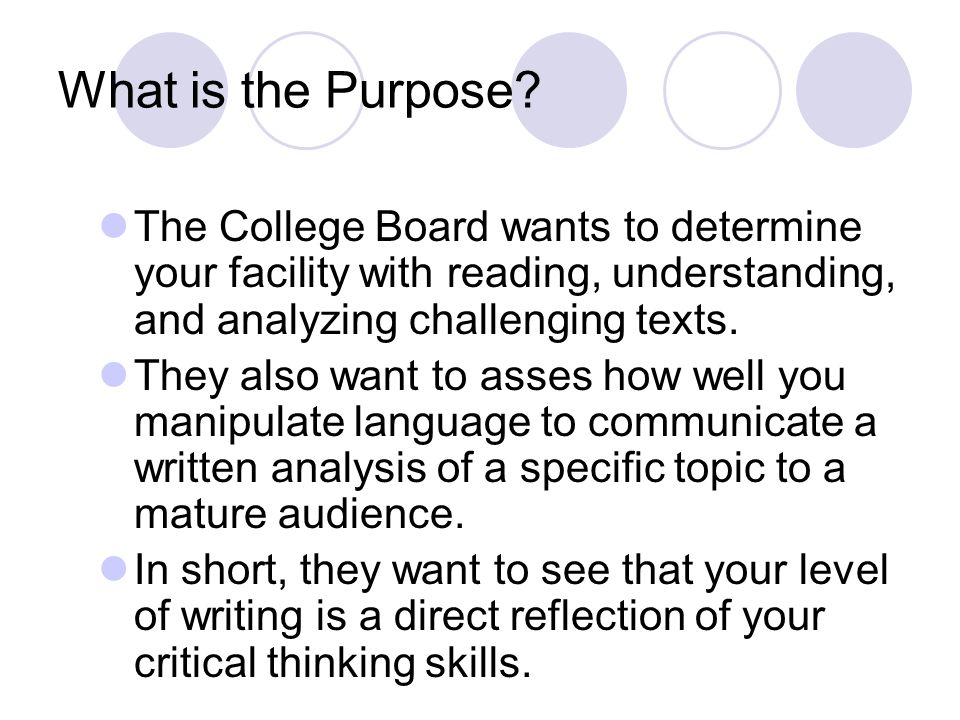Select the filled lavender circle after the question mark
Screen dimensions: 960x720
pyautogui.click(x=569, y=90)
